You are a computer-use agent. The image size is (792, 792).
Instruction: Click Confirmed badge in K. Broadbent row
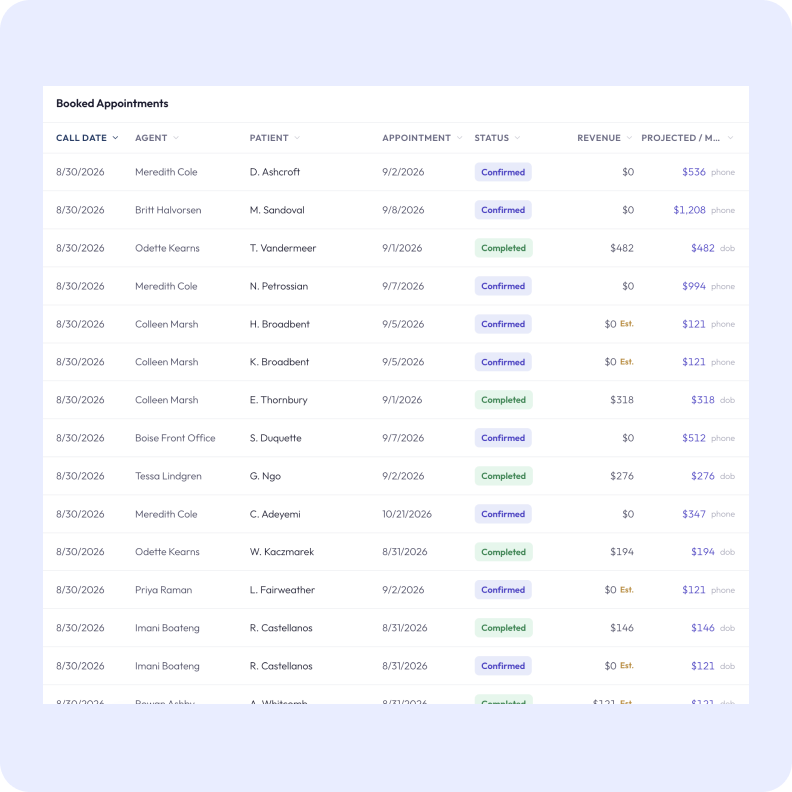(503, 362)
